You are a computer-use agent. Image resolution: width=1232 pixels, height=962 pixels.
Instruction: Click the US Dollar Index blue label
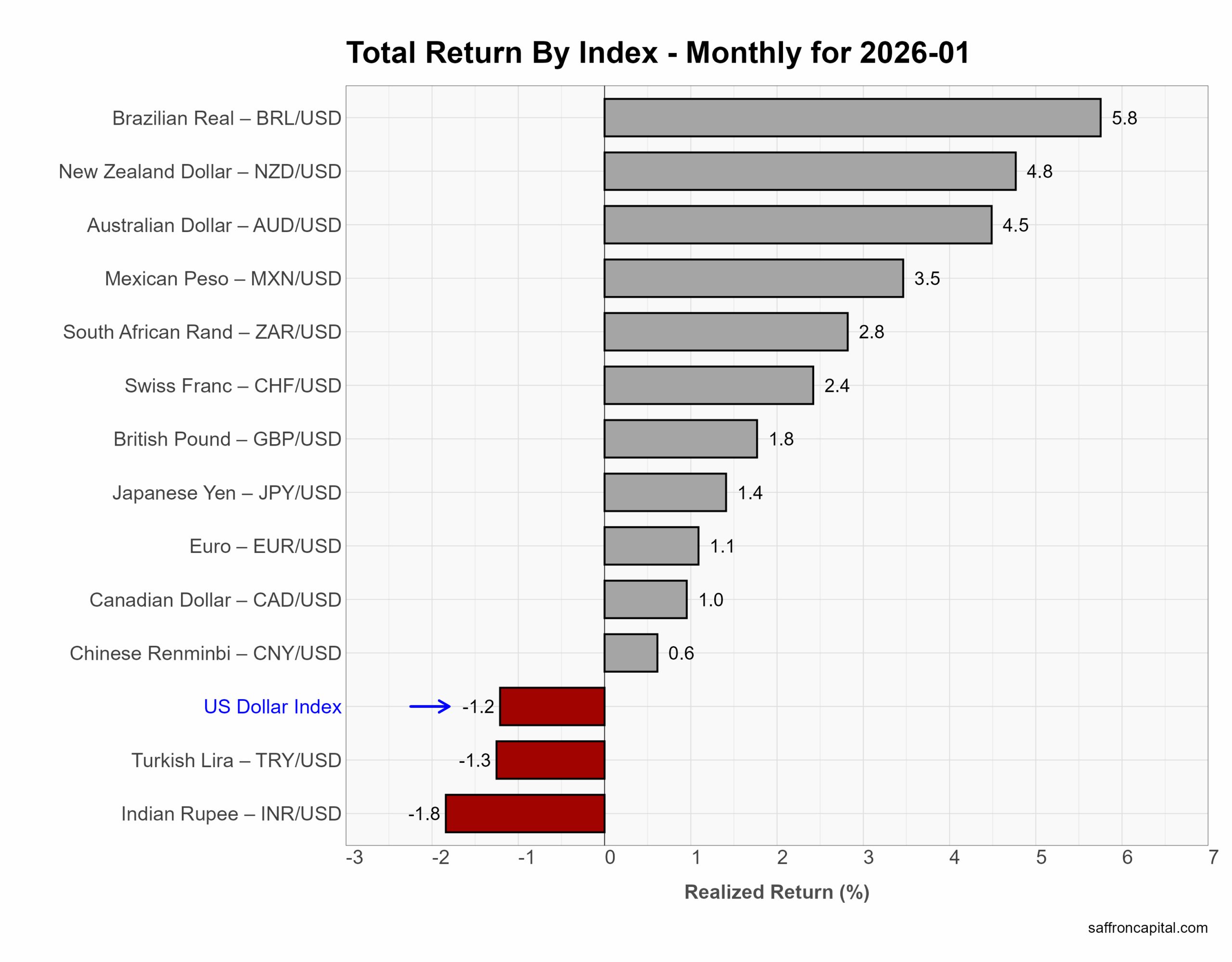coord(272,706)
